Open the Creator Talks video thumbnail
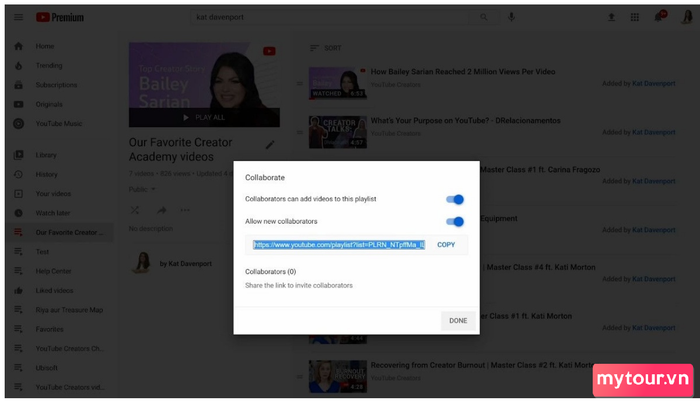700x405 pixels. 338,132
